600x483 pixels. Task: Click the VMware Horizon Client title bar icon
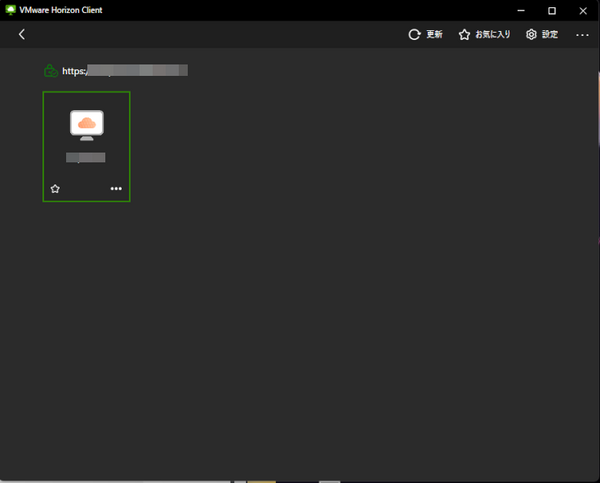click(x=10, y=9)
